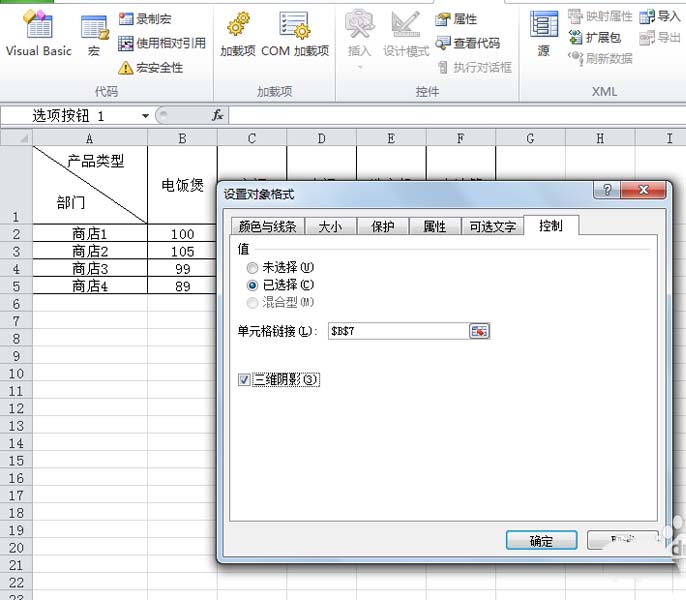Toggle 使用相对引用 option
The image size is (686, 600).
[x=162, y=43]
